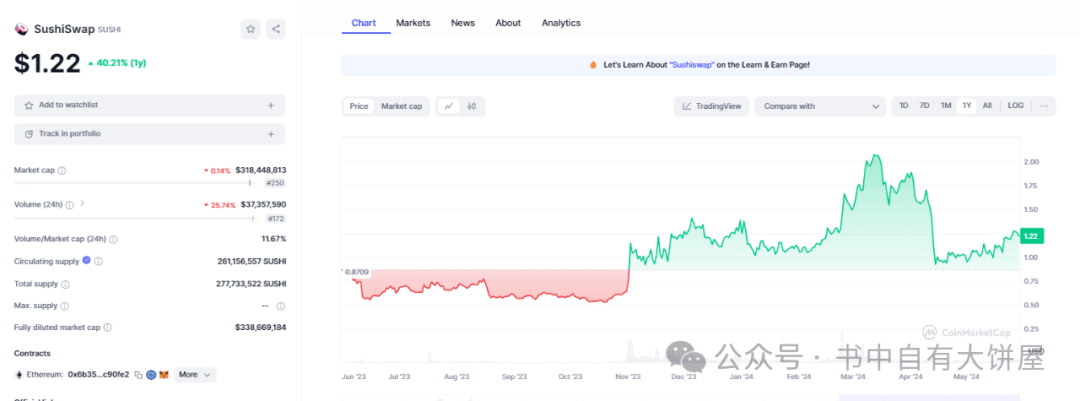Viewport: 1080px width, 401px height.
Task: Set chart range to 1M
Action: point(946,105)
